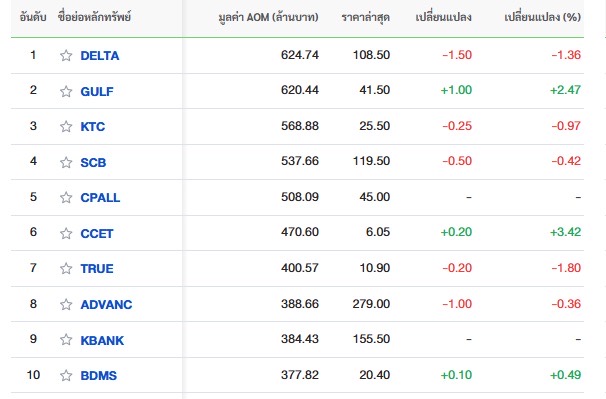Open the KTC symbol link

(93, 127)
